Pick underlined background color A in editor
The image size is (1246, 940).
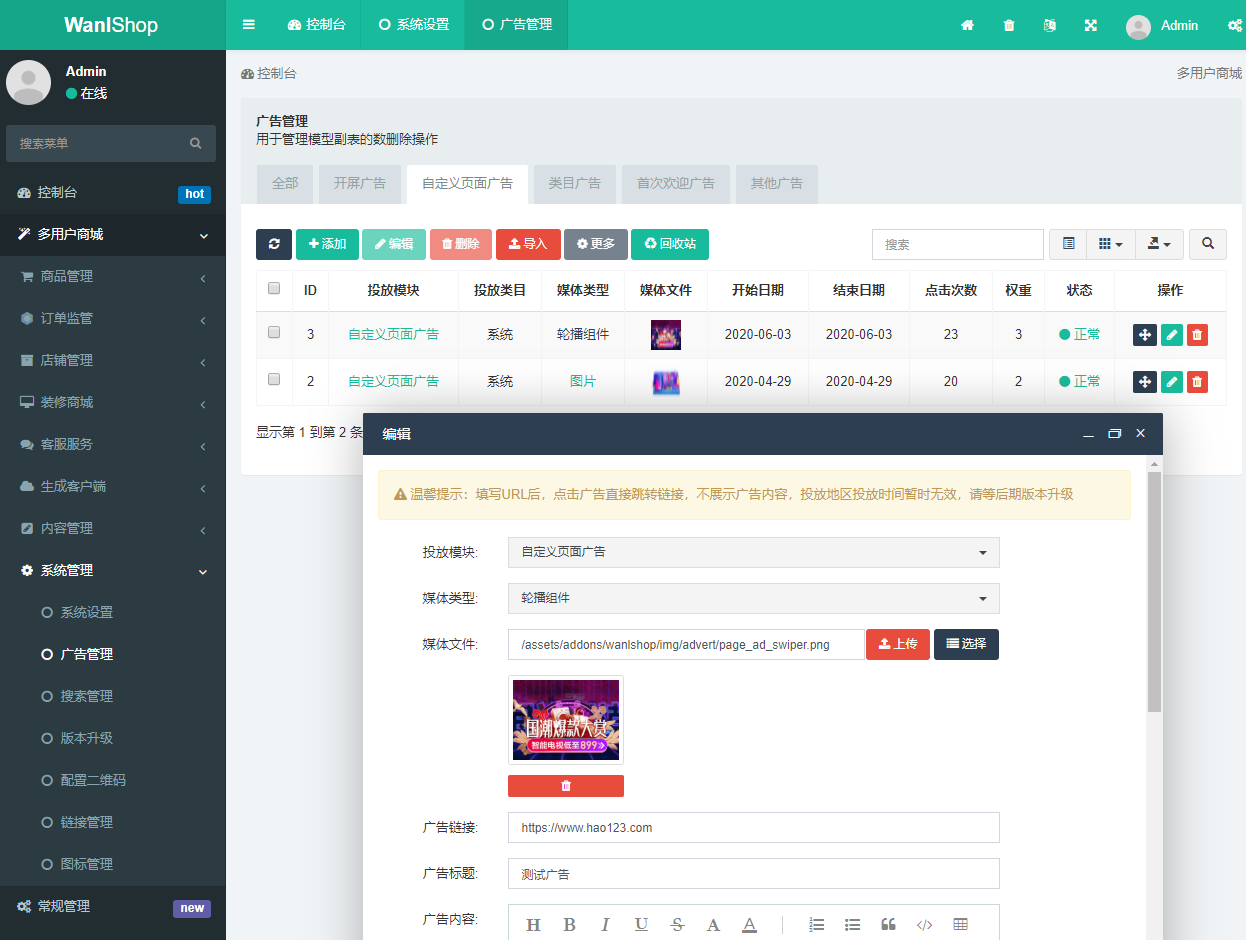(749, 925)
